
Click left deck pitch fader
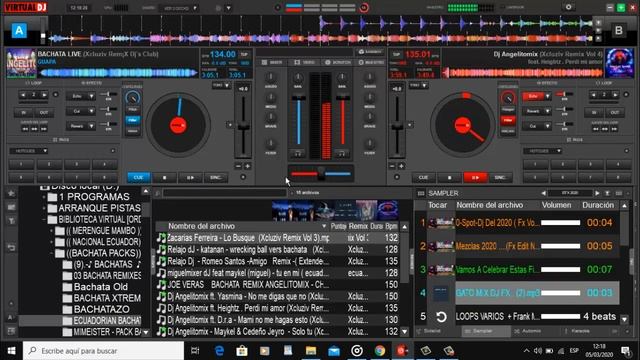[243, 127]
